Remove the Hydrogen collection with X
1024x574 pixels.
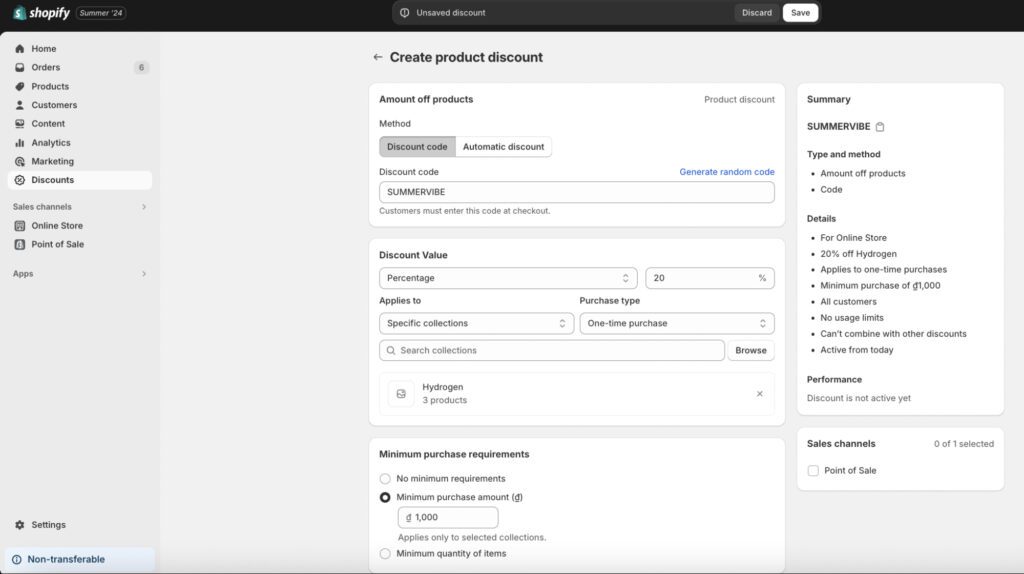[x=759, y=394]
